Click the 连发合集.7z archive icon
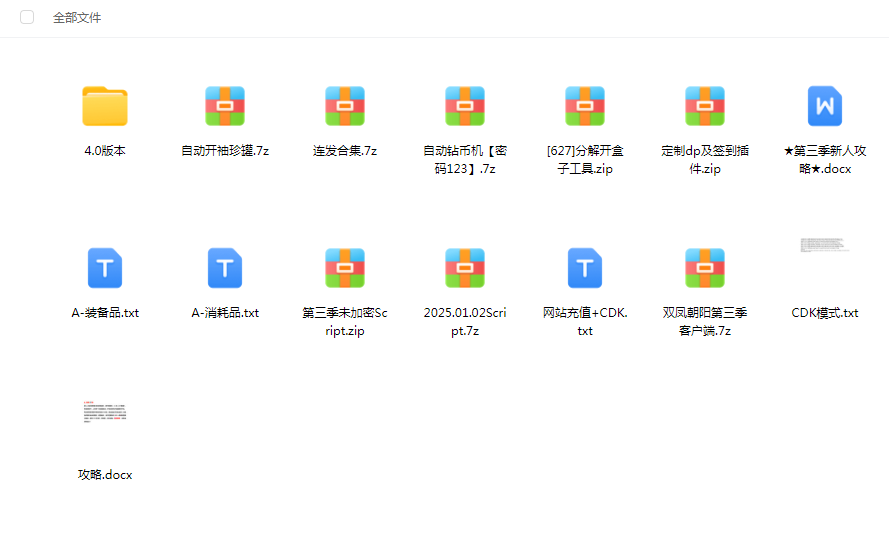889x554 pixels. (x=345, y=106)
